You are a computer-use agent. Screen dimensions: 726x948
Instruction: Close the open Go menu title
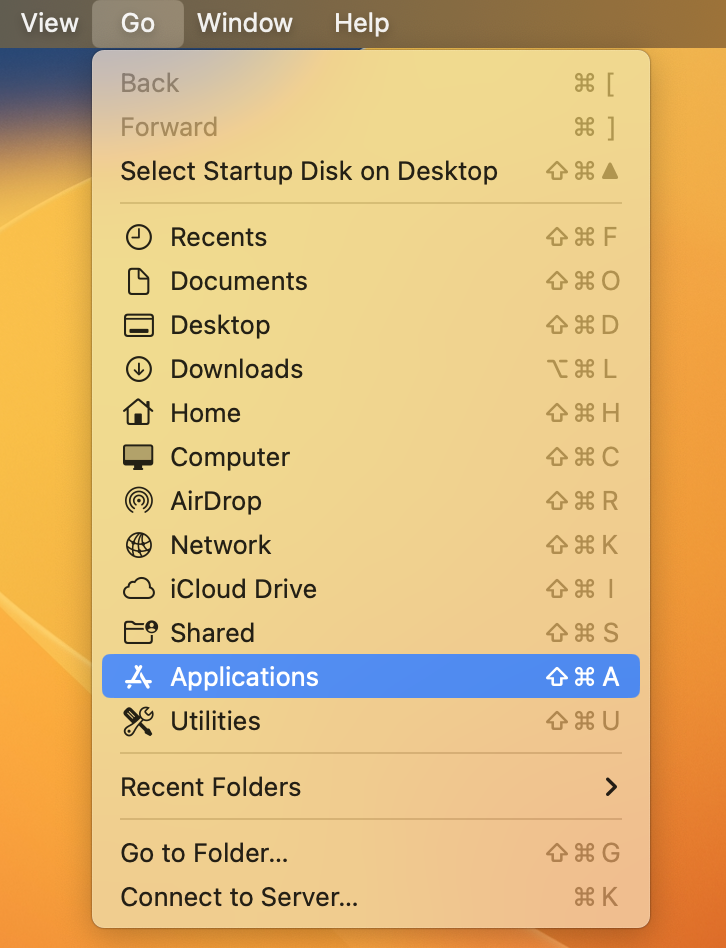pos(138,23)
